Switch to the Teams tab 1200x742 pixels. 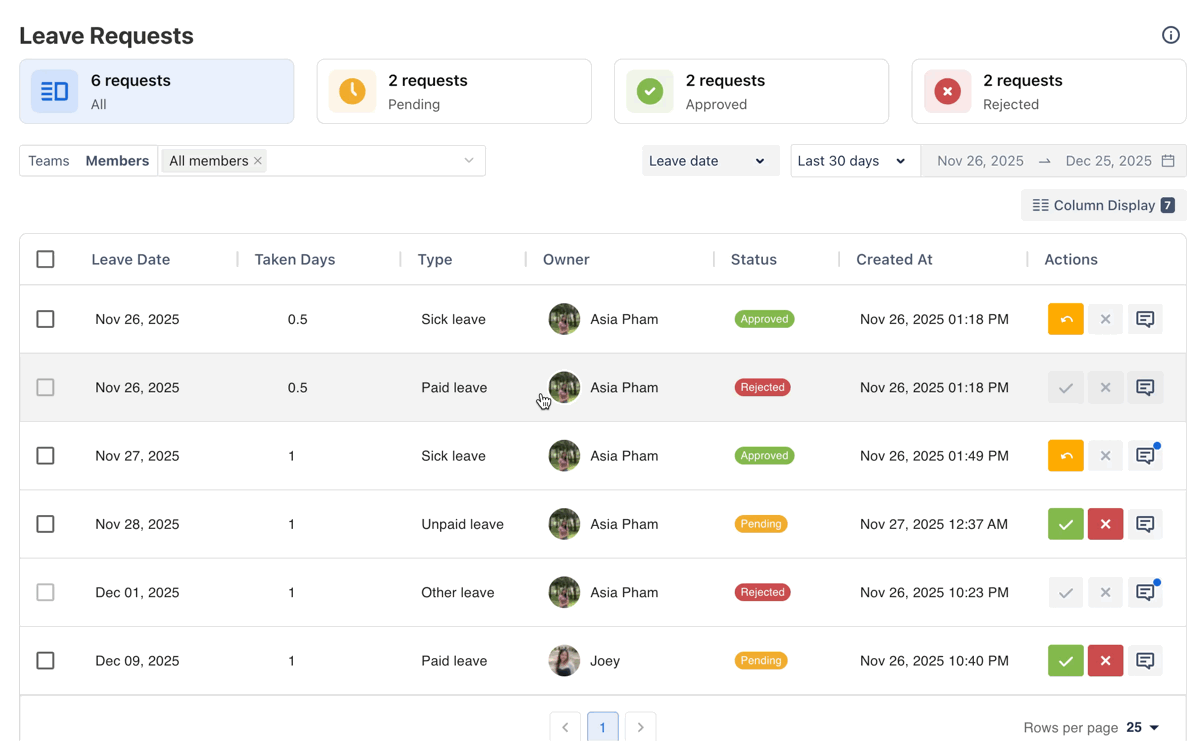coord(49,161)
